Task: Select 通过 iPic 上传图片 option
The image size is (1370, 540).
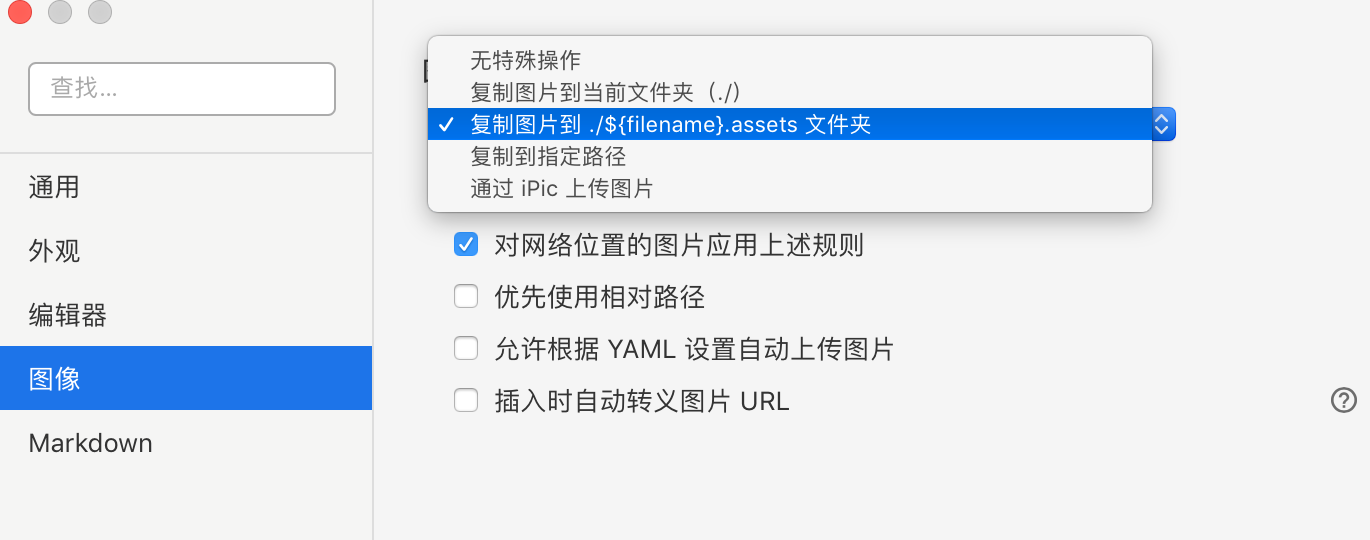Action: click(x=561, y=189)
